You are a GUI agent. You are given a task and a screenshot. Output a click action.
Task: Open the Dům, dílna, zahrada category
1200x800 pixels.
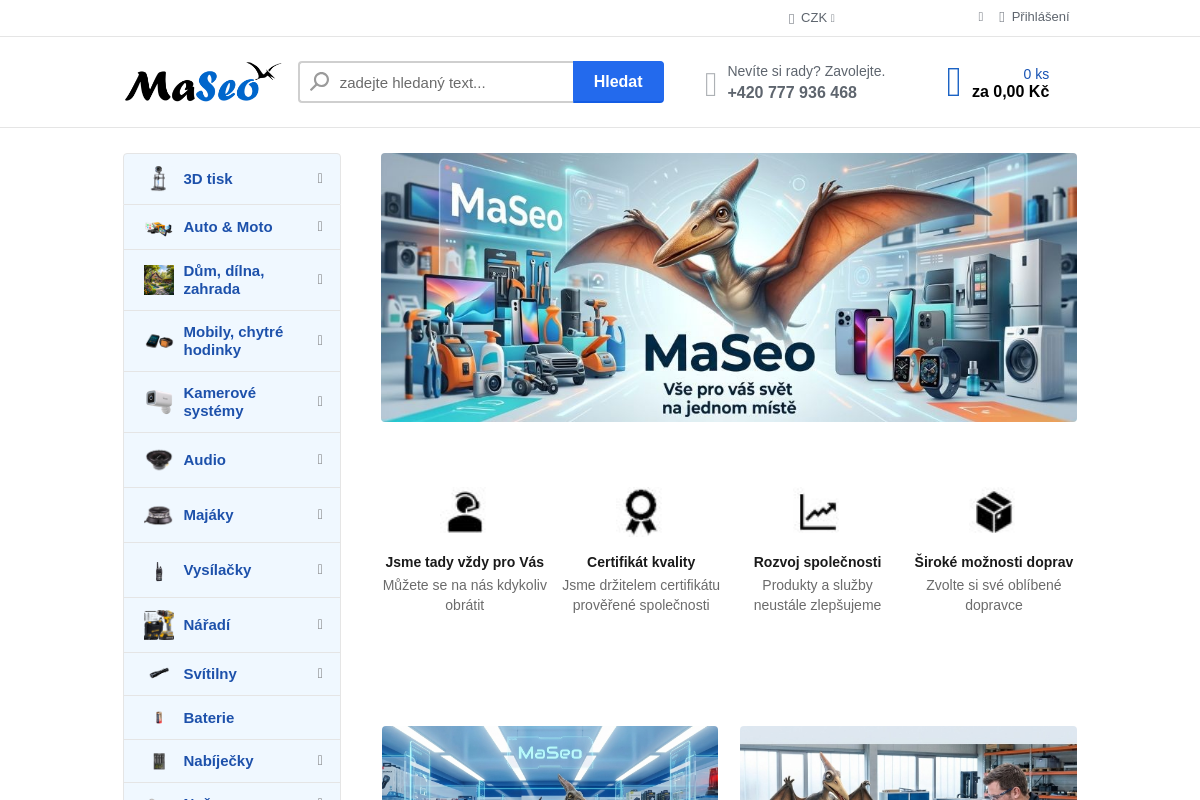(x=232, y=280)
